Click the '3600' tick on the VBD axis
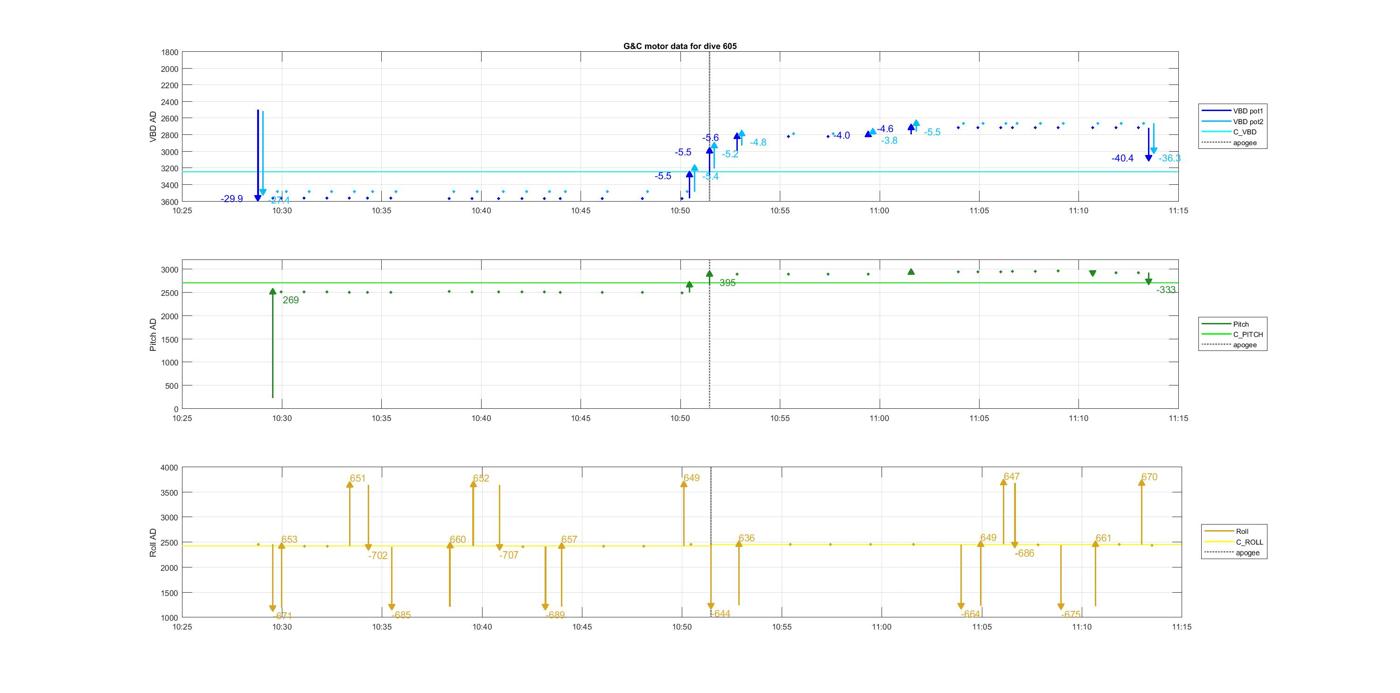 pos(170,201)
